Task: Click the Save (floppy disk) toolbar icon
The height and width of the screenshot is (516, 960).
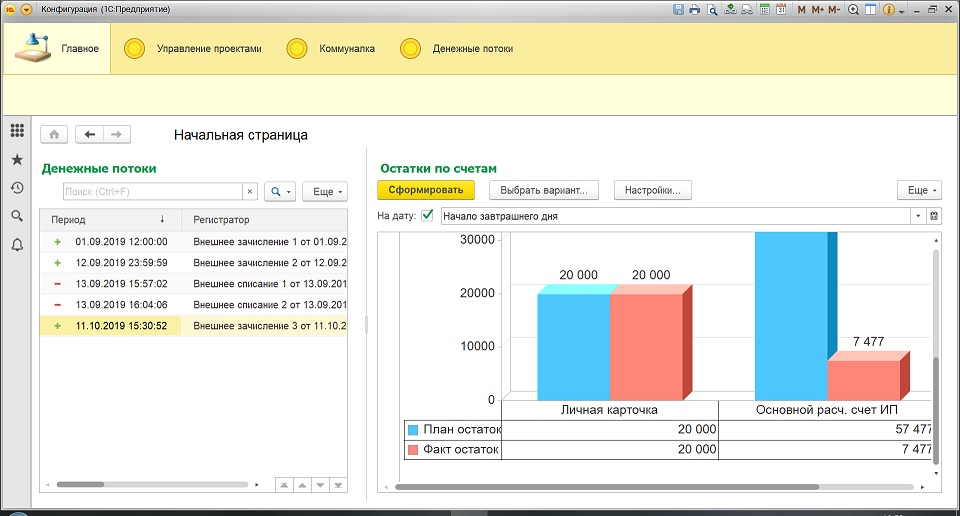Action: coord(678,9)
